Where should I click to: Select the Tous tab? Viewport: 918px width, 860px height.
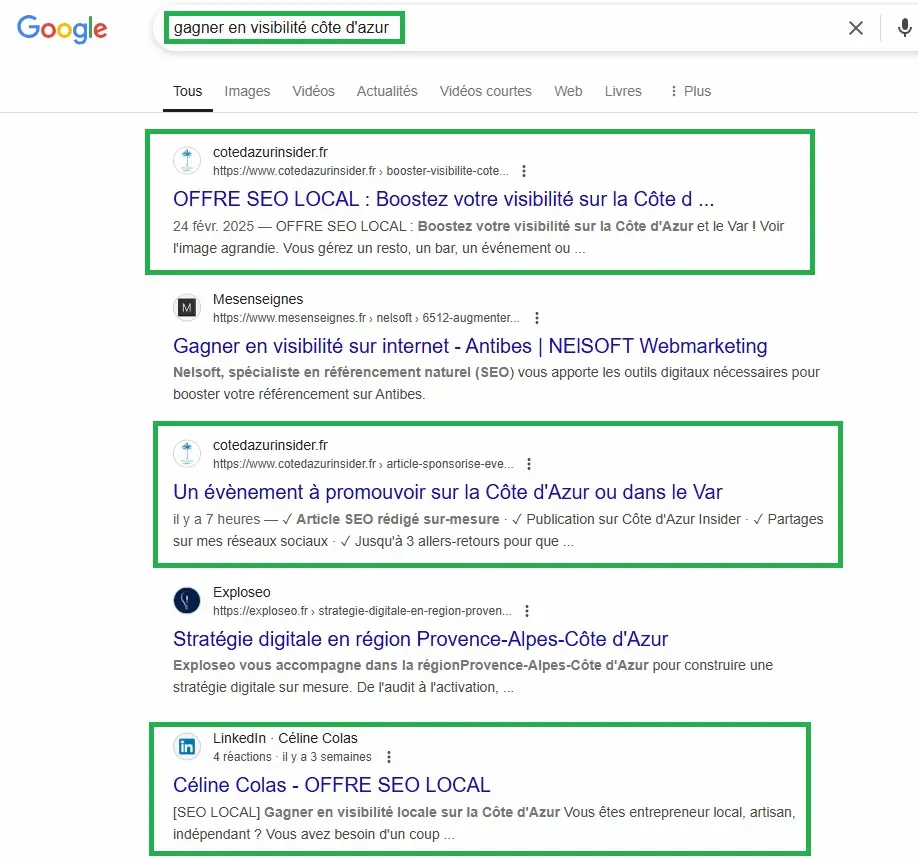187,91
